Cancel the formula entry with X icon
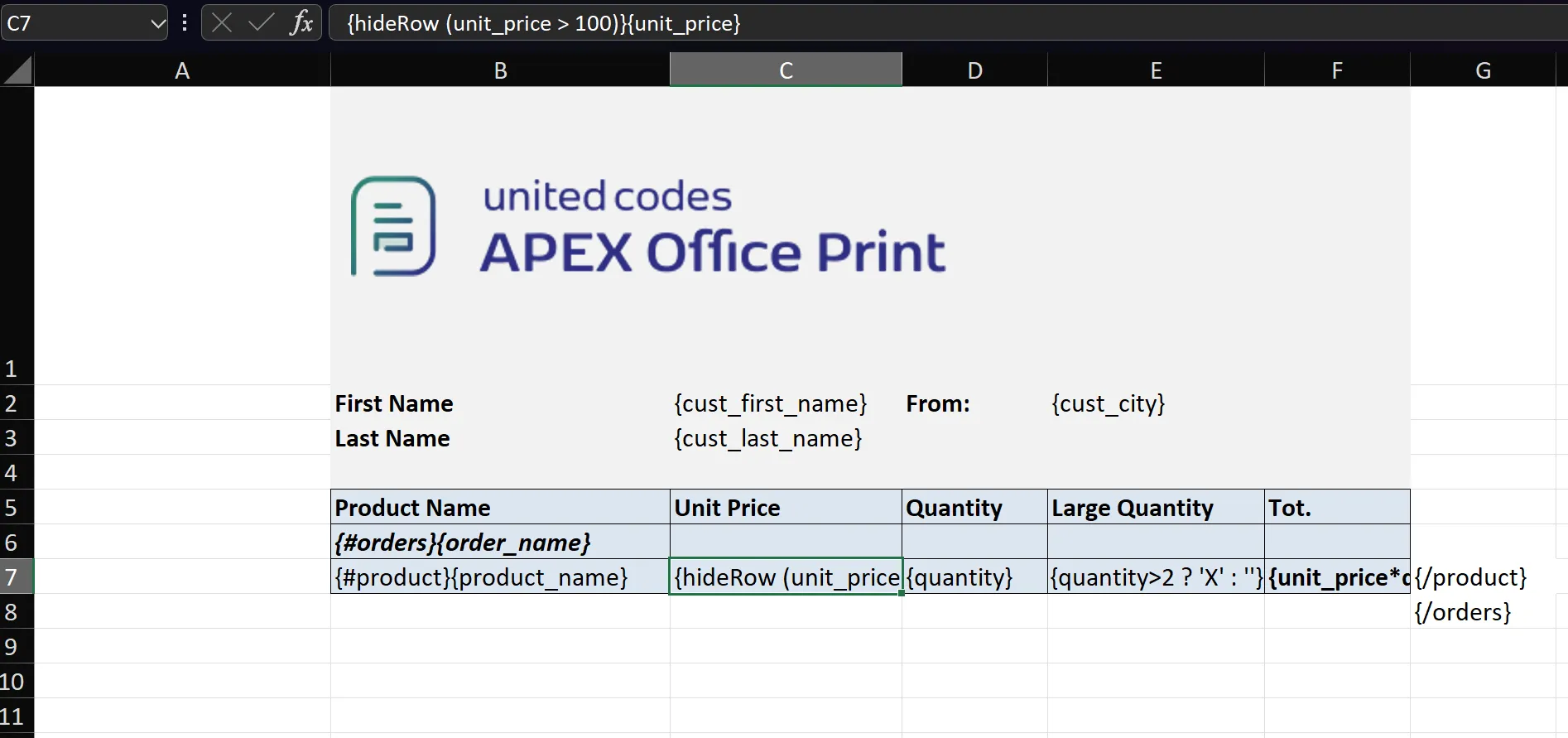This screenshot has height=738, width=1568. [222, 23]
